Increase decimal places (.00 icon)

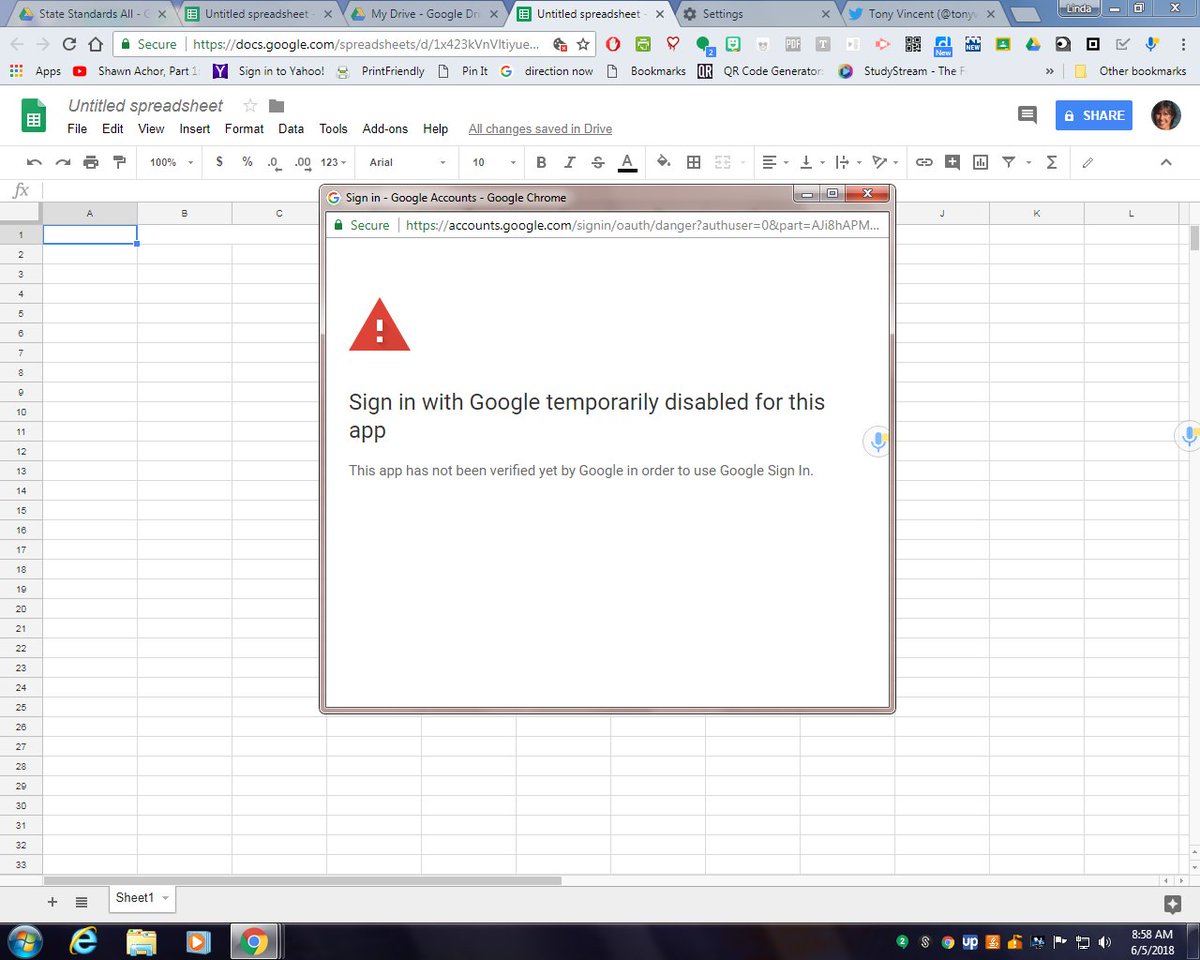303,162
